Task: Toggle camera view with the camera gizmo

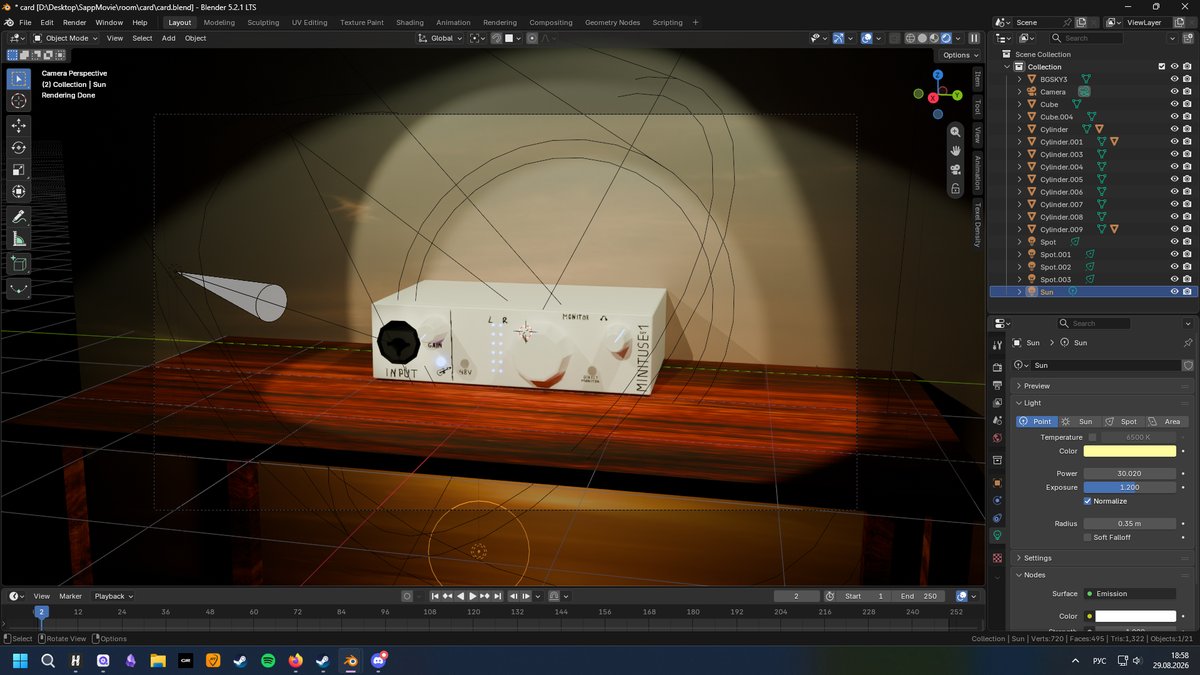Action: (955, 168)
